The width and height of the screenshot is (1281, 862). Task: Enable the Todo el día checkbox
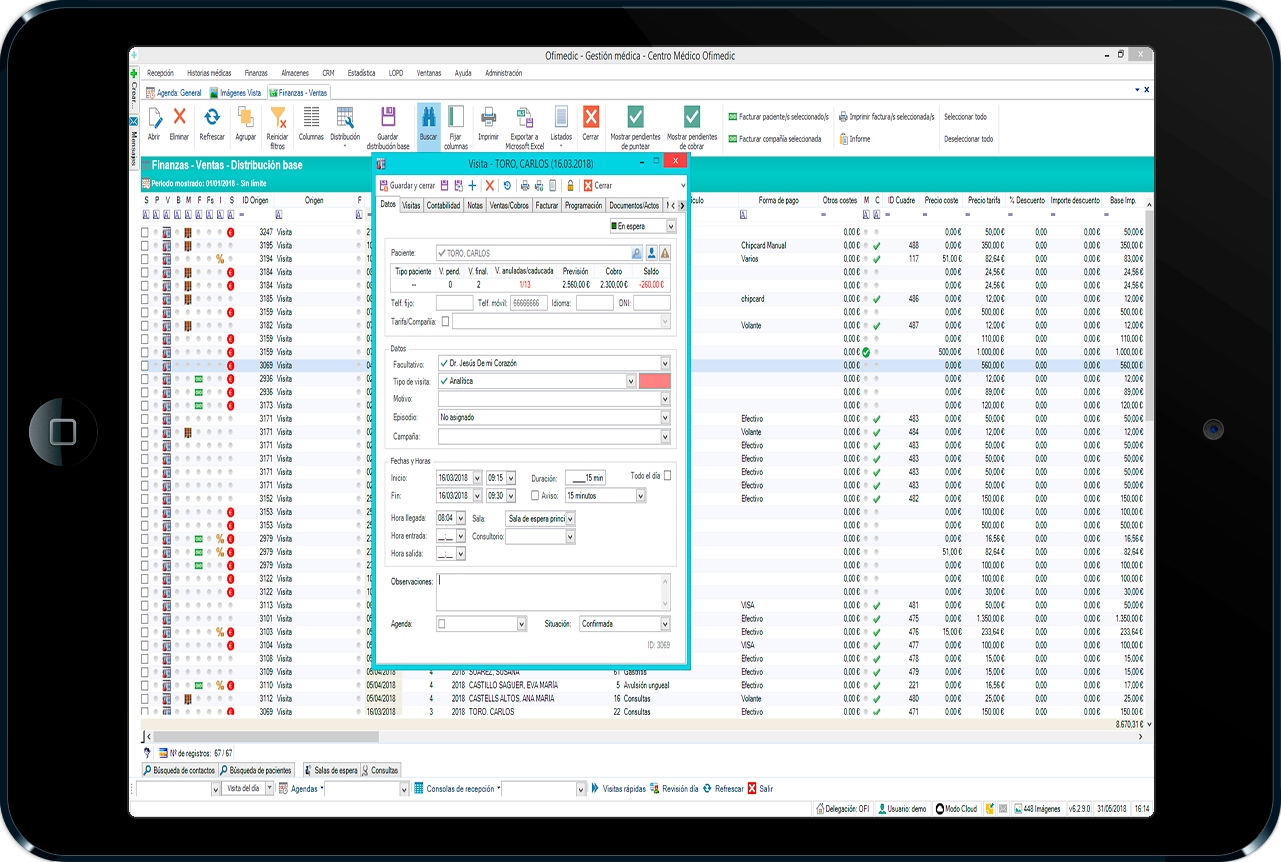(668, 476)
